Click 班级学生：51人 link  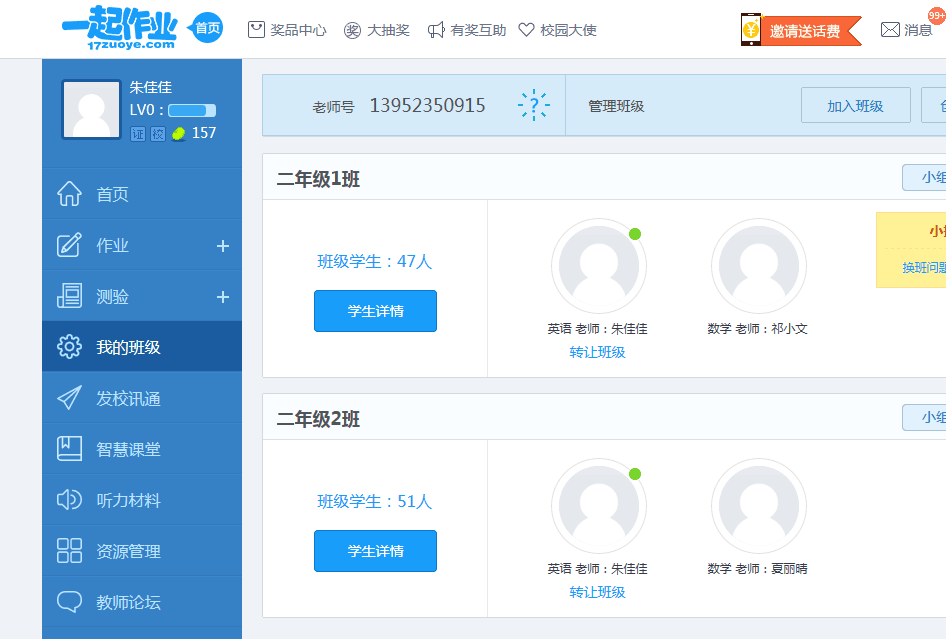375,501
